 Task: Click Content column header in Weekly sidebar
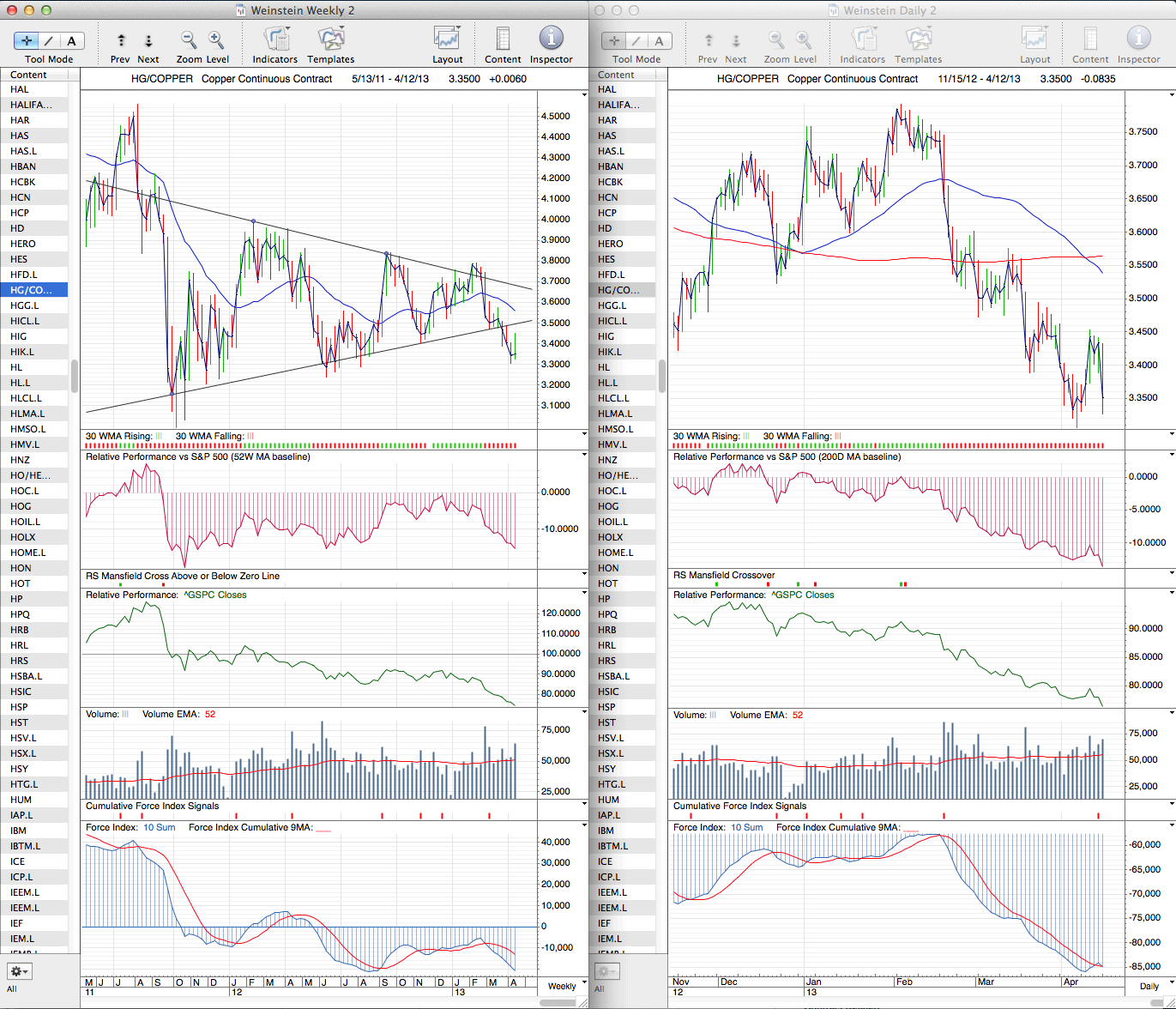(29, 75)
